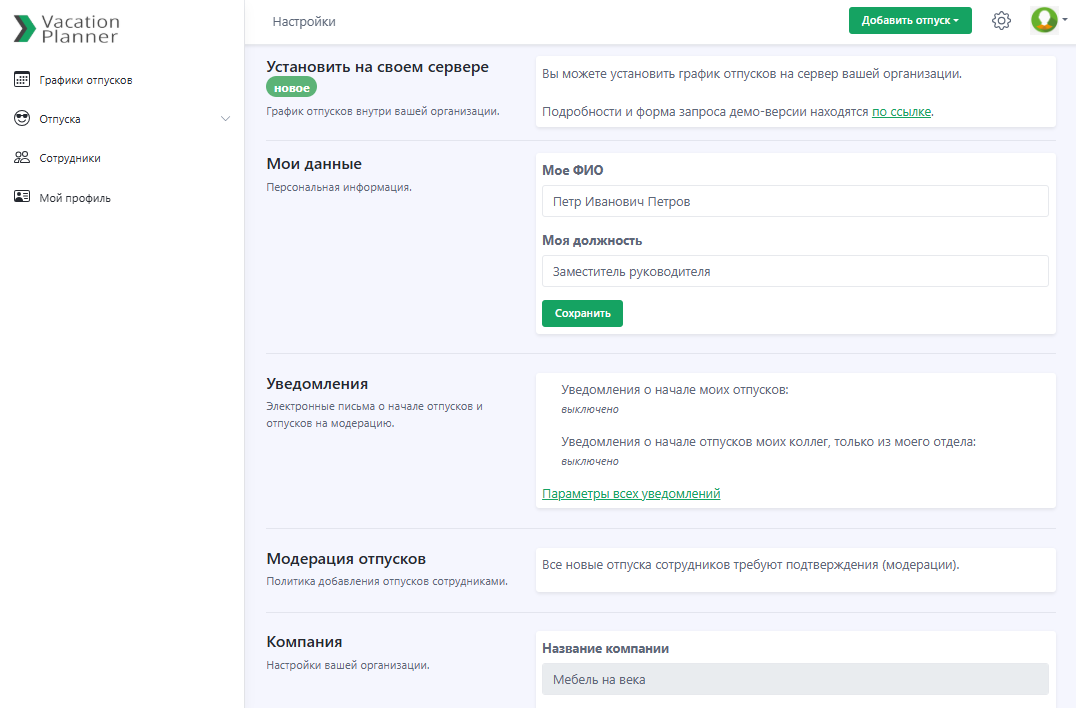Open Мой профиль via the ID-card icon
Viewport: 1076px width, 708px height.
[x=22, y=197]
